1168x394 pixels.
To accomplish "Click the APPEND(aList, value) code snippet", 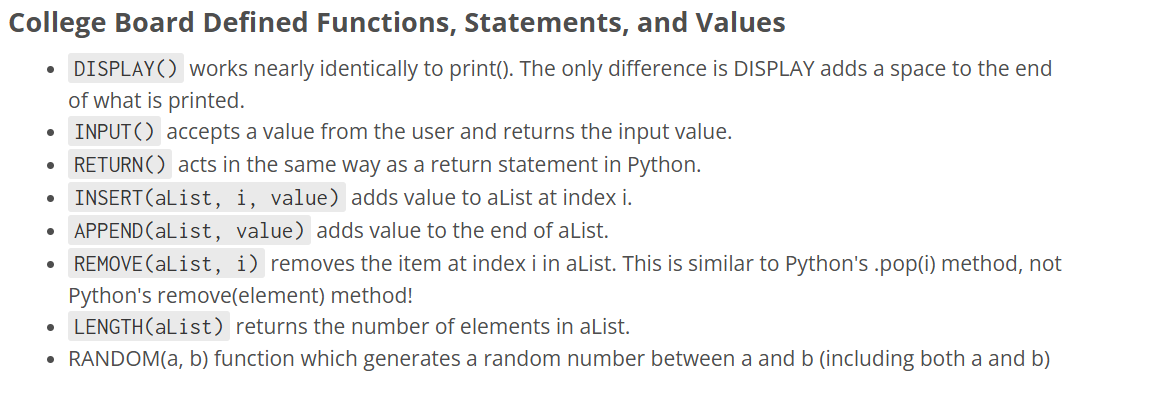I will 189,230.
